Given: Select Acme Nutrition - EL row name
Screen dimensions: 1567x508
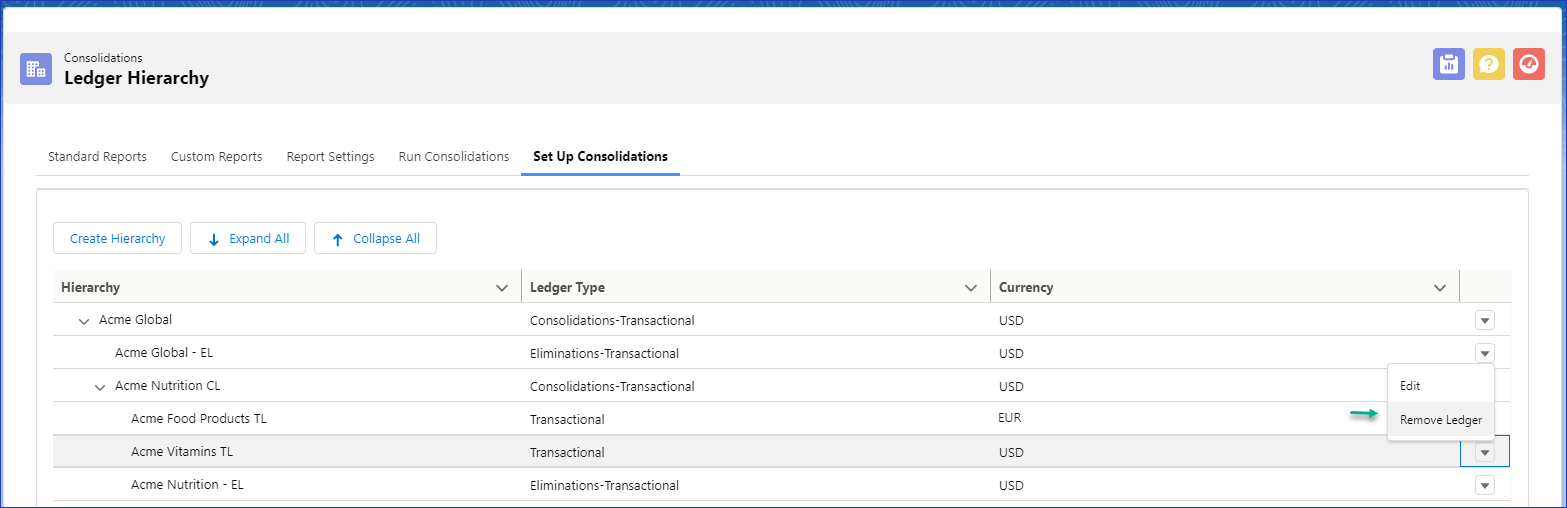Looking at the screenshot, I should [x=188, y=485].
